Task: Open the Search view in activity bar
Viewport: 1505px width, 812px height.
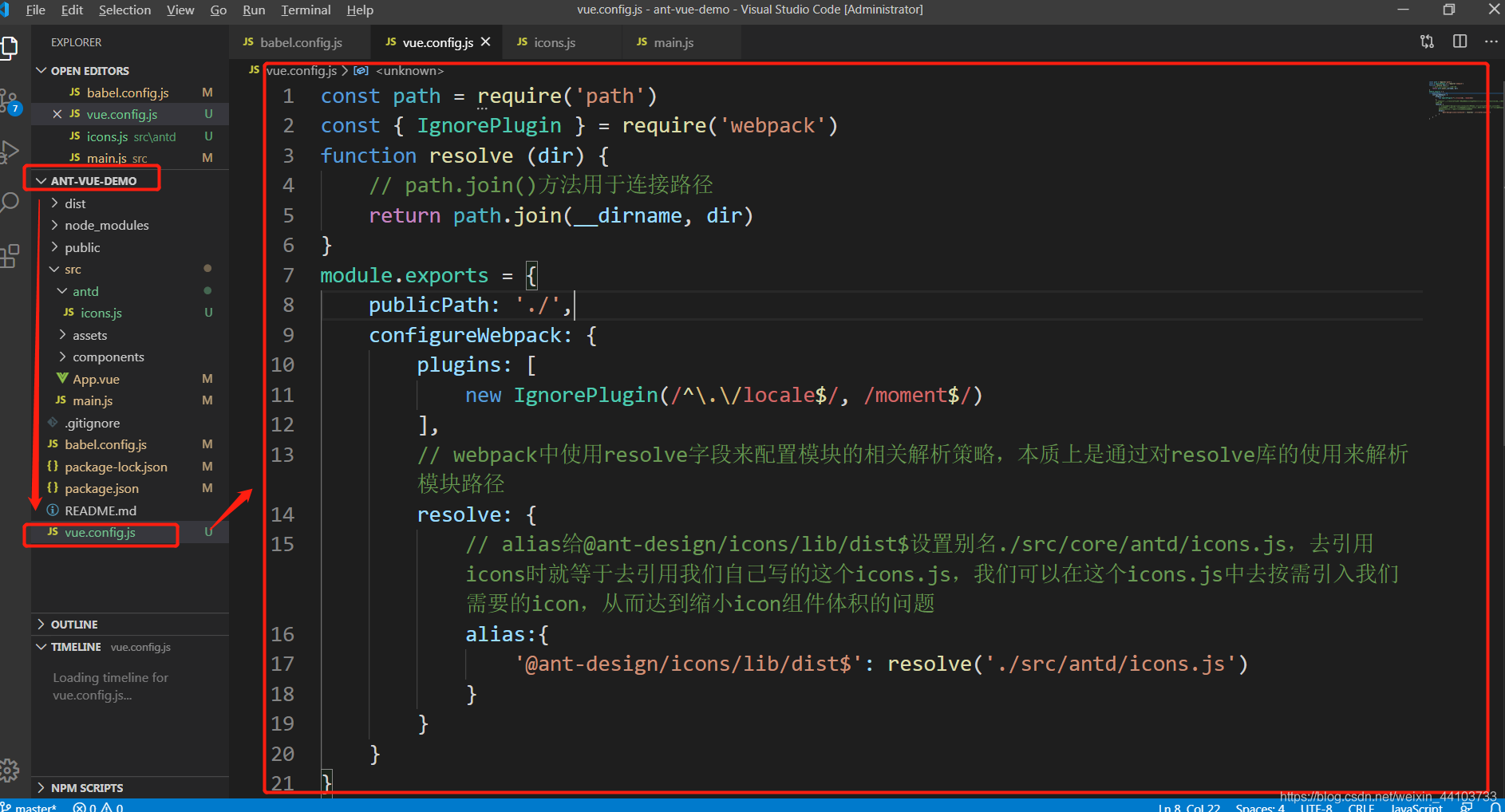Action: (x=8, y=202)
